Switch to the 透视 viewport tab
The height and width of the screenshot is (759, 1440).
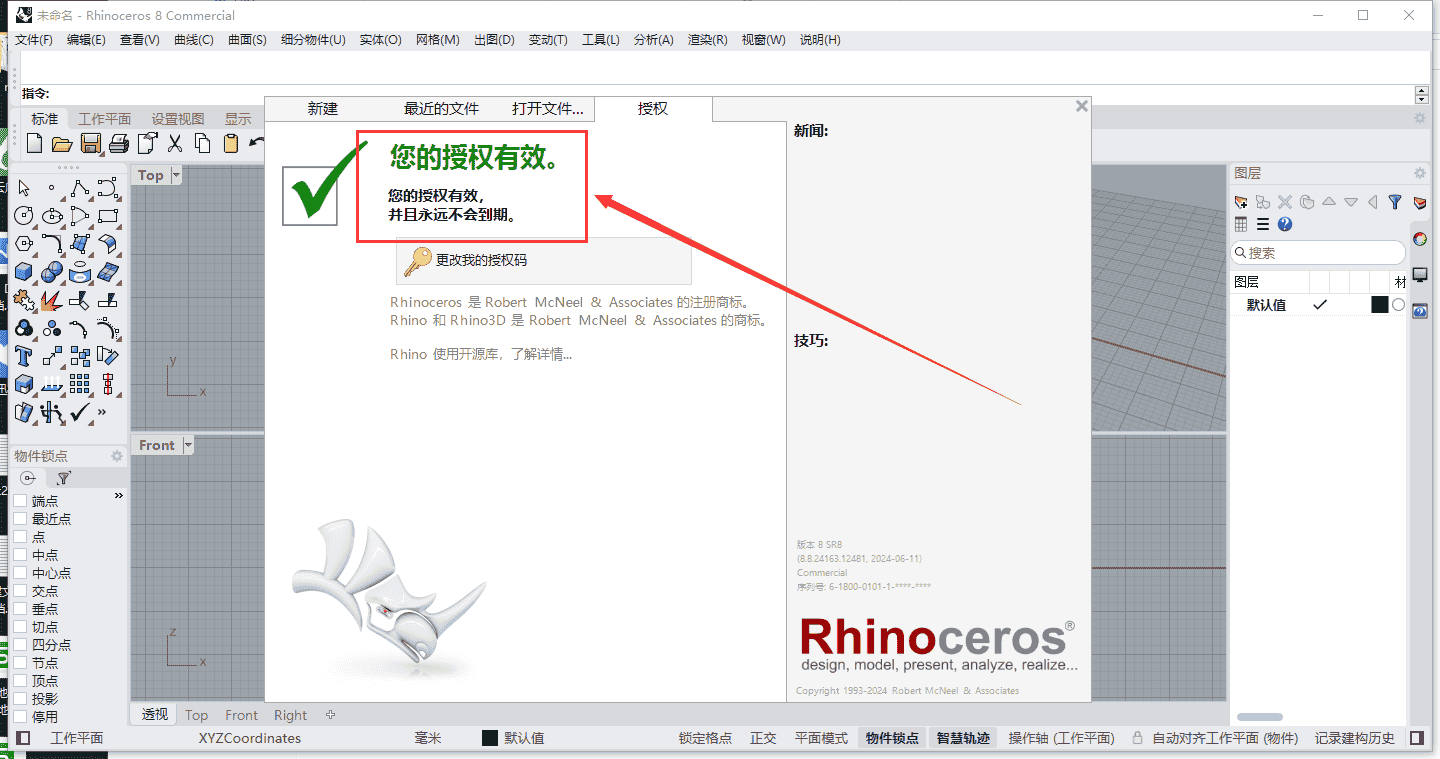click(x=155, y=714)
